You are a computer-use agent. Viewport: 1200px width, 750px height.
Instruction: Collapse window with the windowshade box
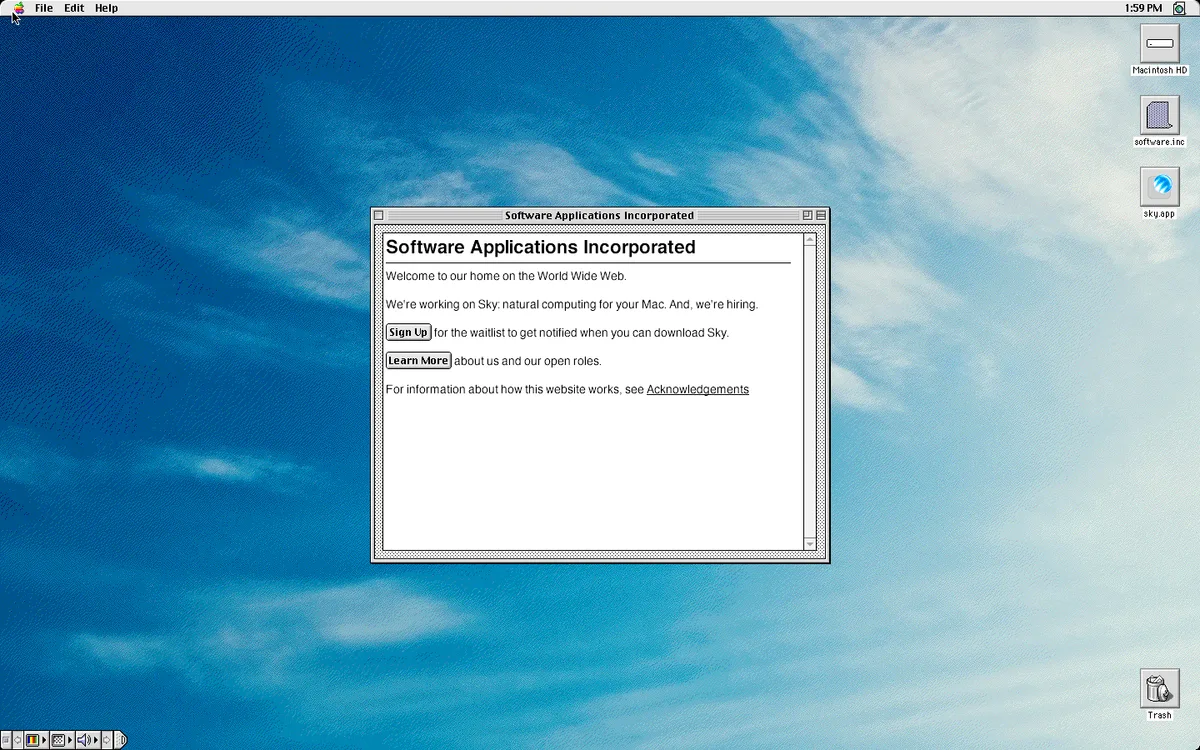pos(821,215)
